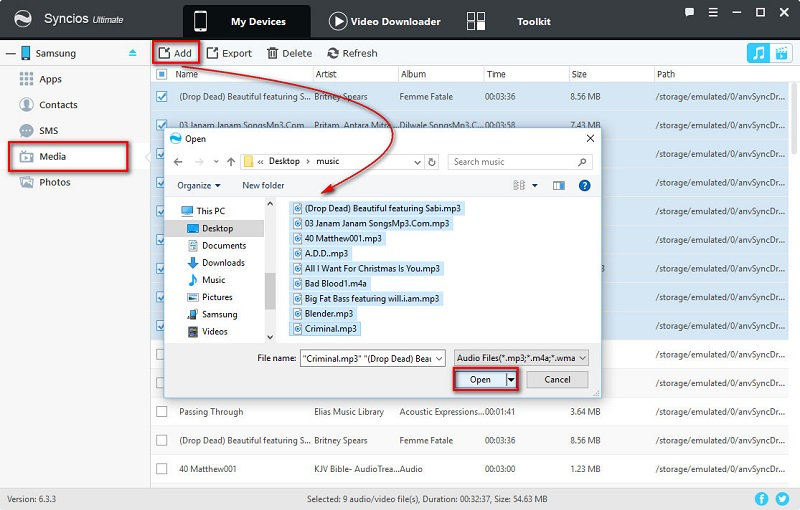Select Bad Blood1.m4a file
The image size is (800, 510).
click(330, 284)
